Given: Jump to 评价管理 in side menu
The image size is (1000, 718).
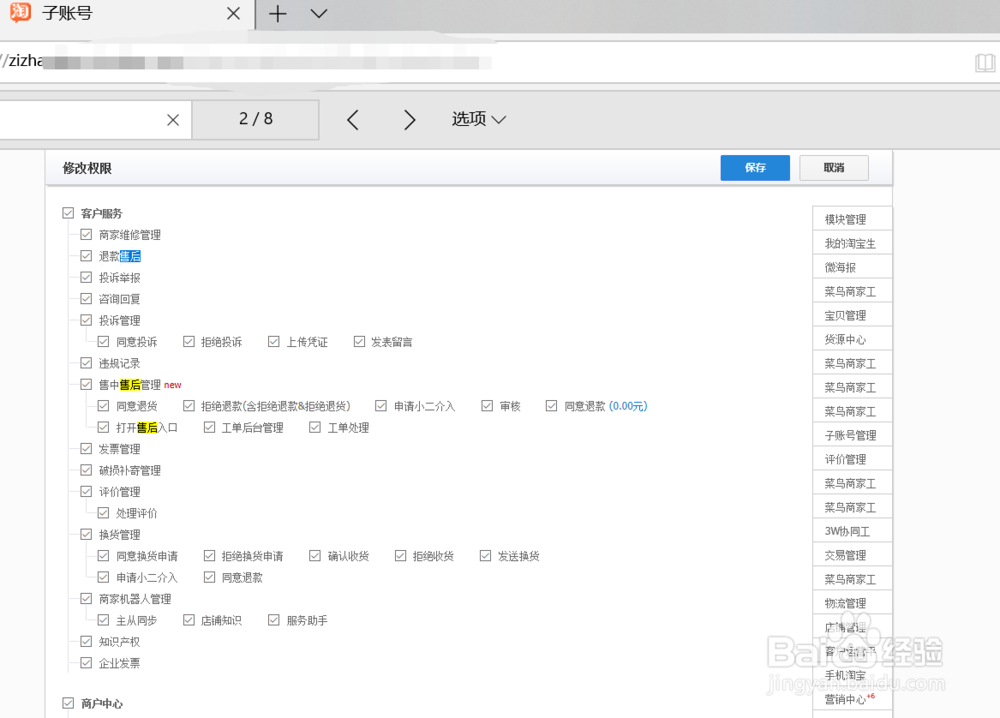Looking at the screenshot, I should (852, 459).
